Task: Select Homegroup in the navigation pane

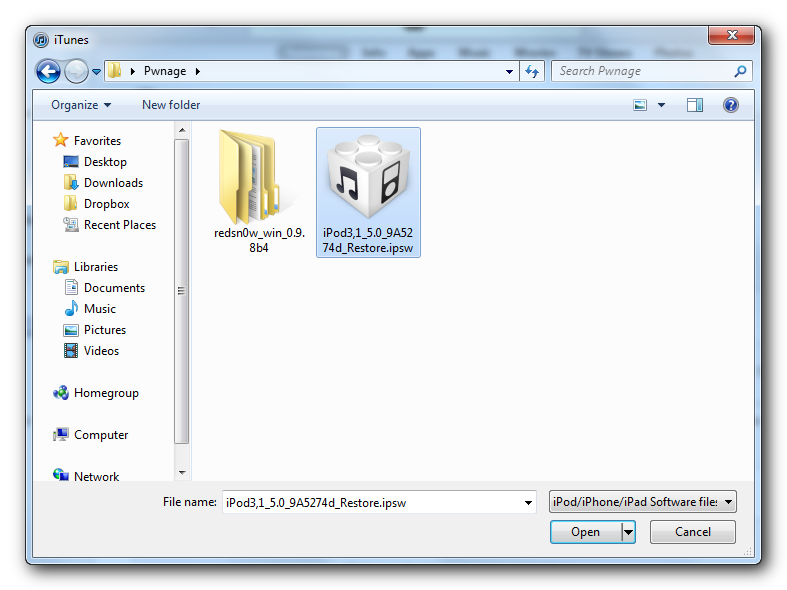Action: tap(106, 393)
